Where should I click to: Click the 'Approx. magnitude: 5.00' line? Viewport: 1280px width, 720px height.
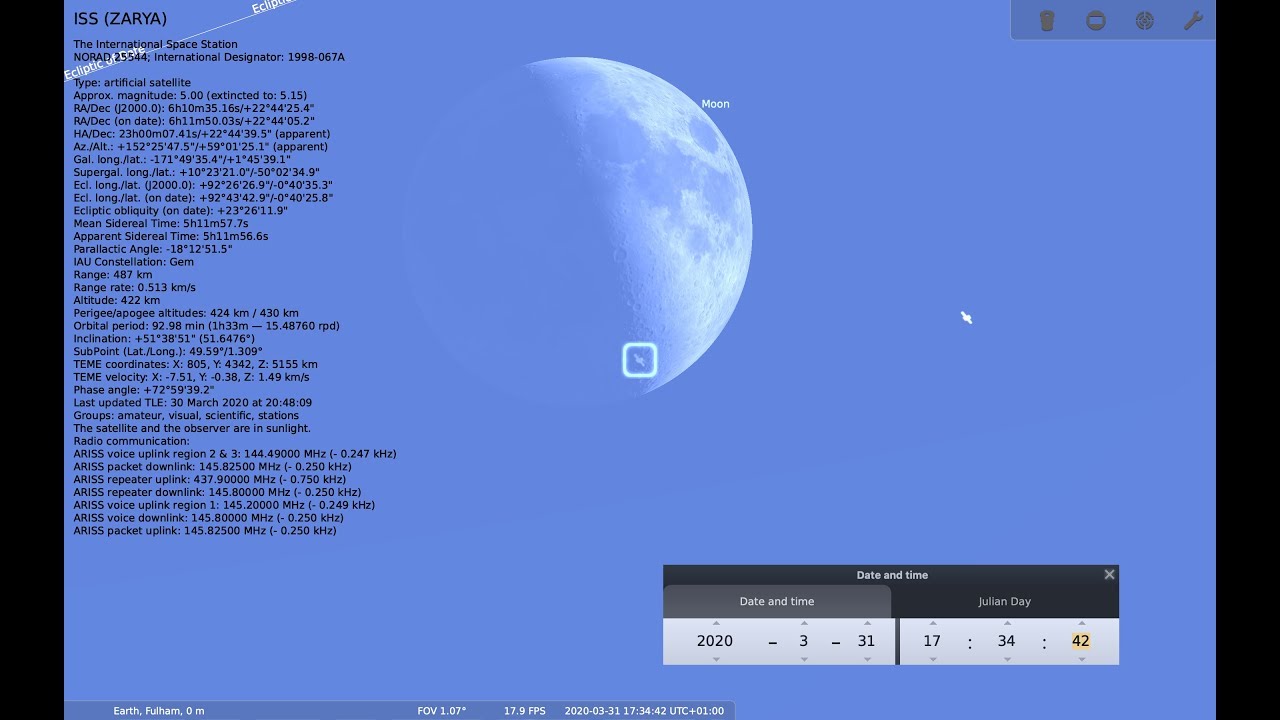click(x=190, y=96)
